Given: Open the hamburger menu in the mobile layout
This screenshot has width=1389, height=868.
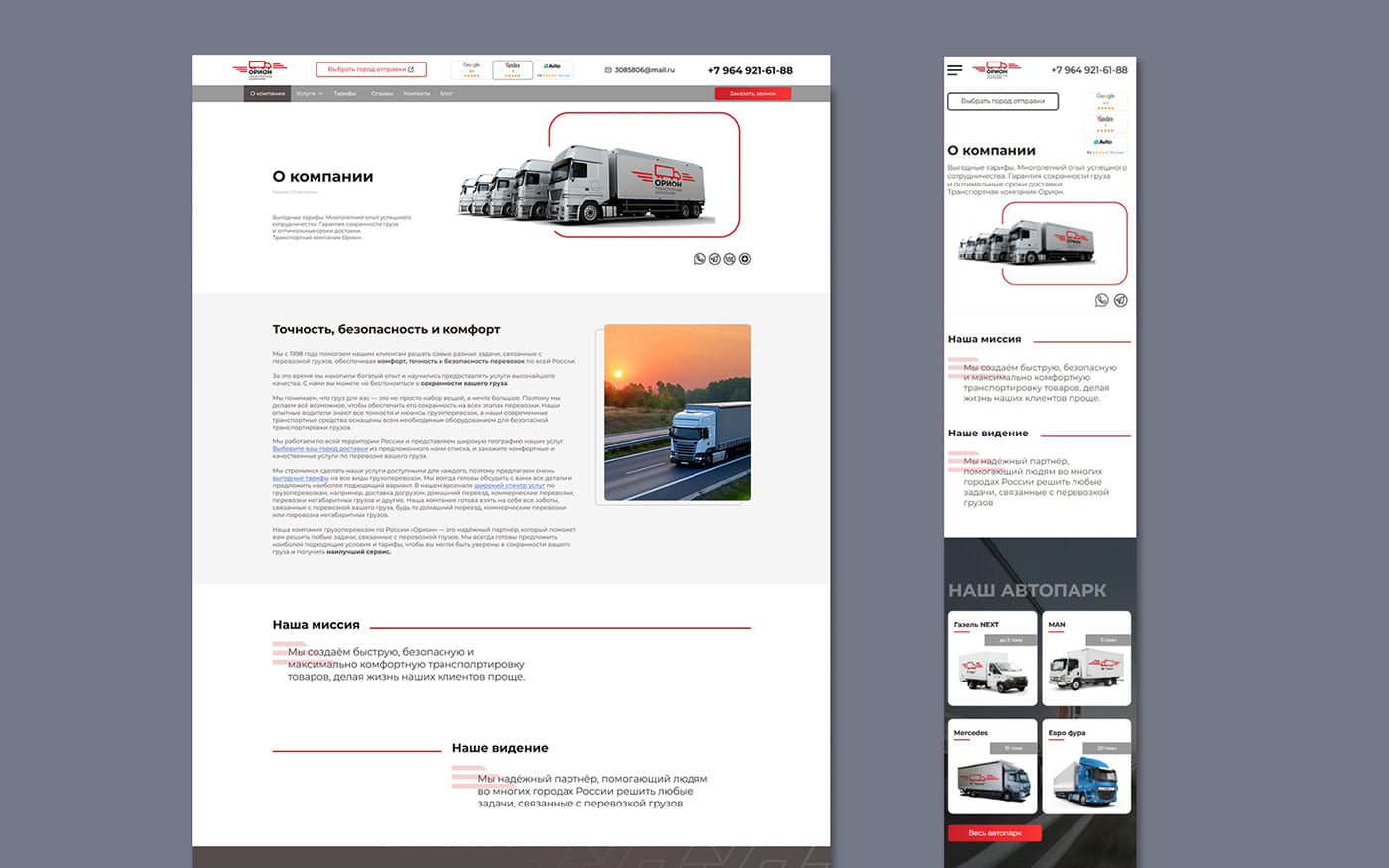Looking at the screenshot, I should [x=955, y=70].
